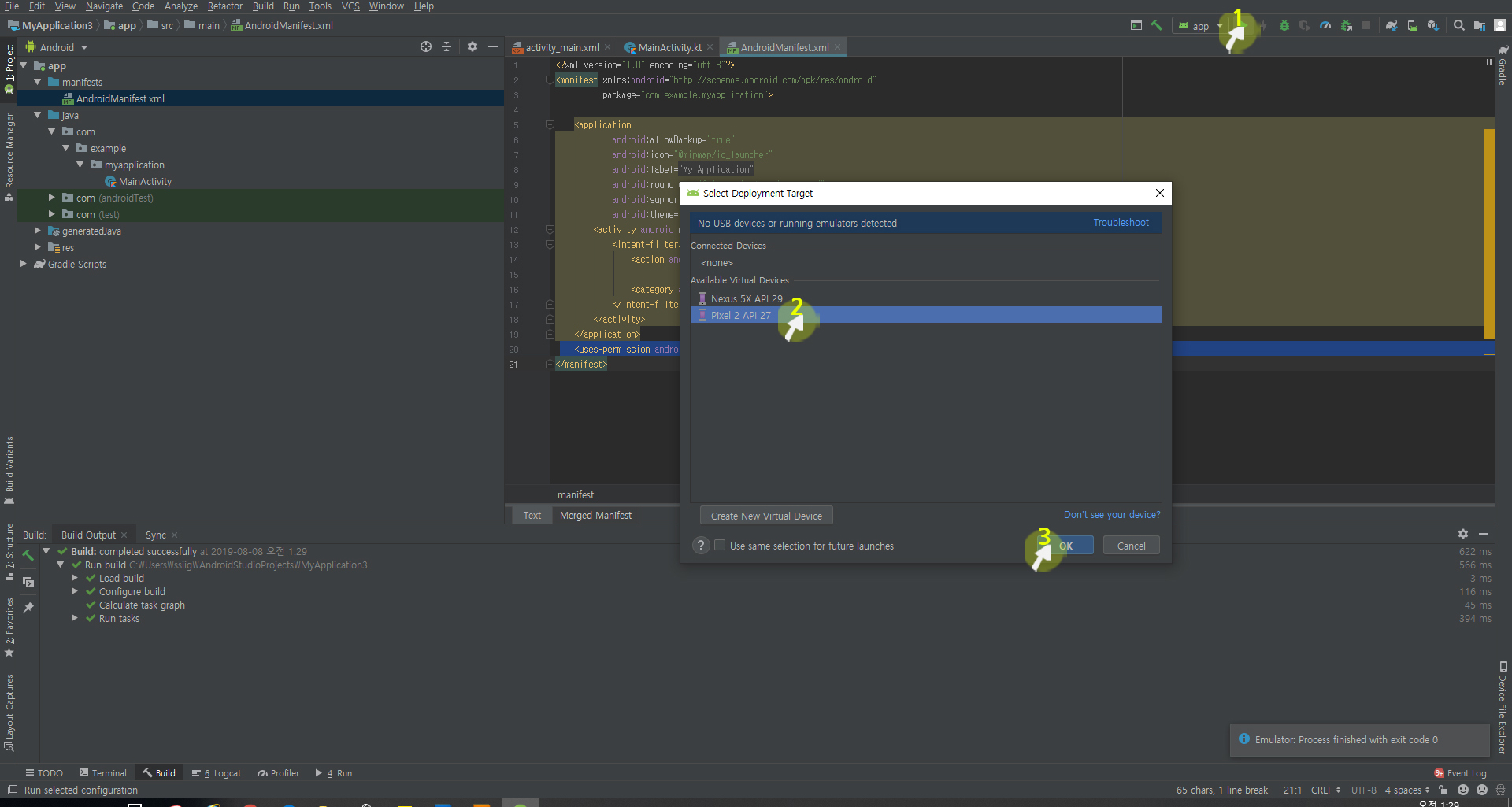
Task: Click the green Debug app bug icon
Action: tap(1284, 26)
